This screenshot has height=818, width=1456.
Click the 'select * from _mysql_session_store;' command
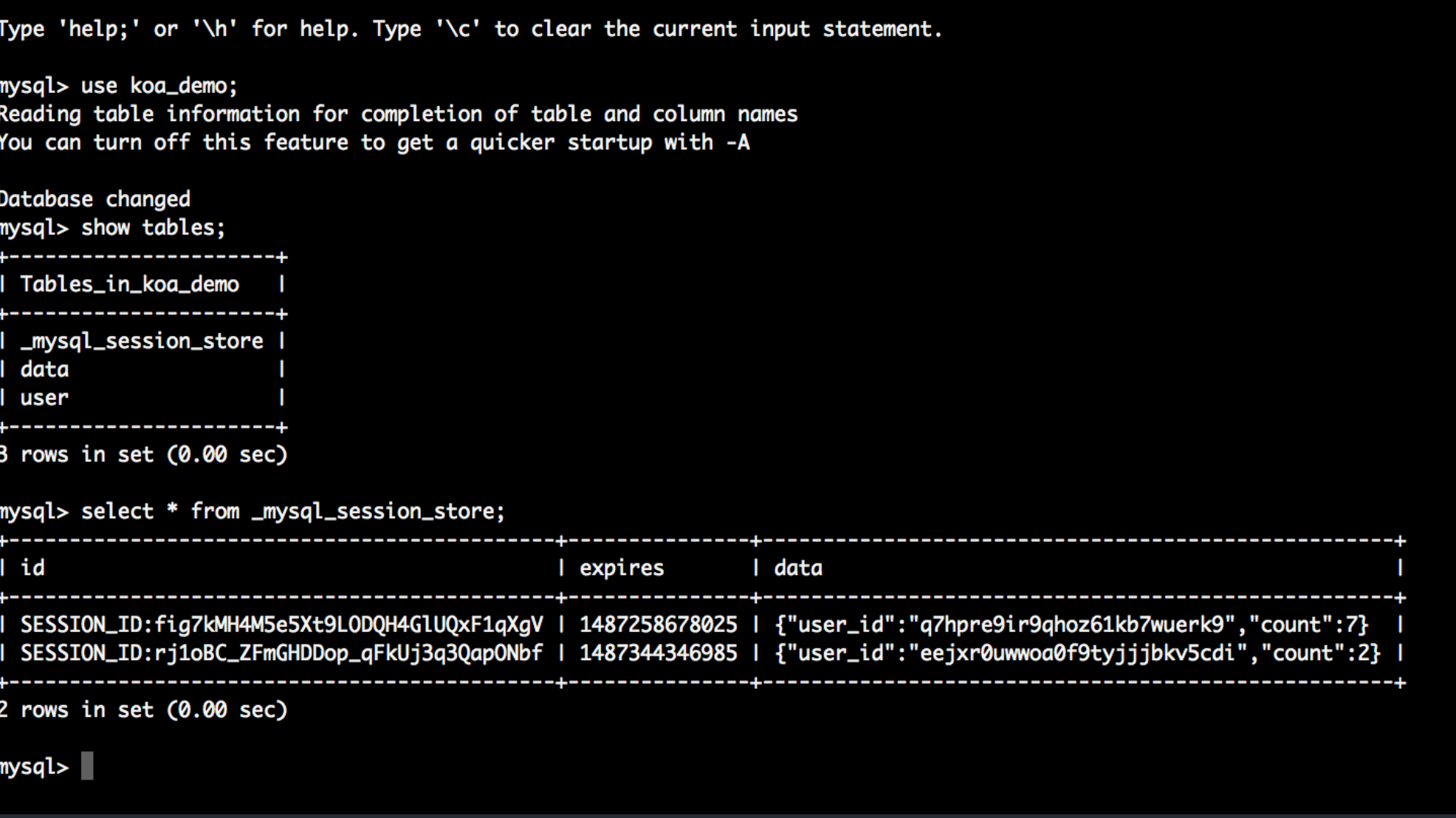[292, 512]
